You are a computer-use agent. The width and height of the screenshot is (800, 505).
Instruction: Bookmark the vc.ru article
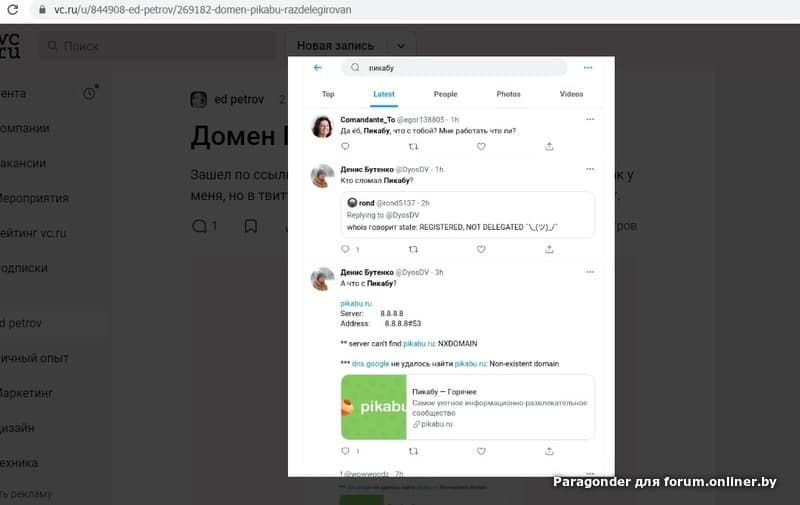[x=251, y=226]
